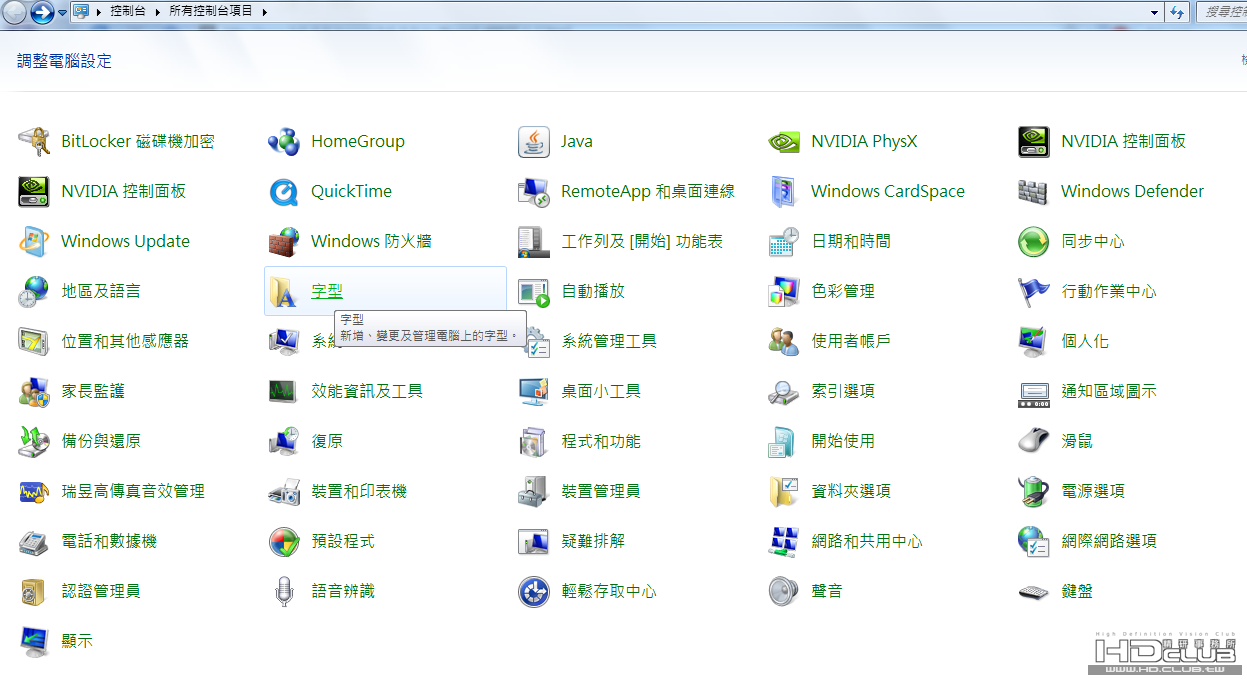Click the 索引選項 magnifier icon

click(784, 392)
